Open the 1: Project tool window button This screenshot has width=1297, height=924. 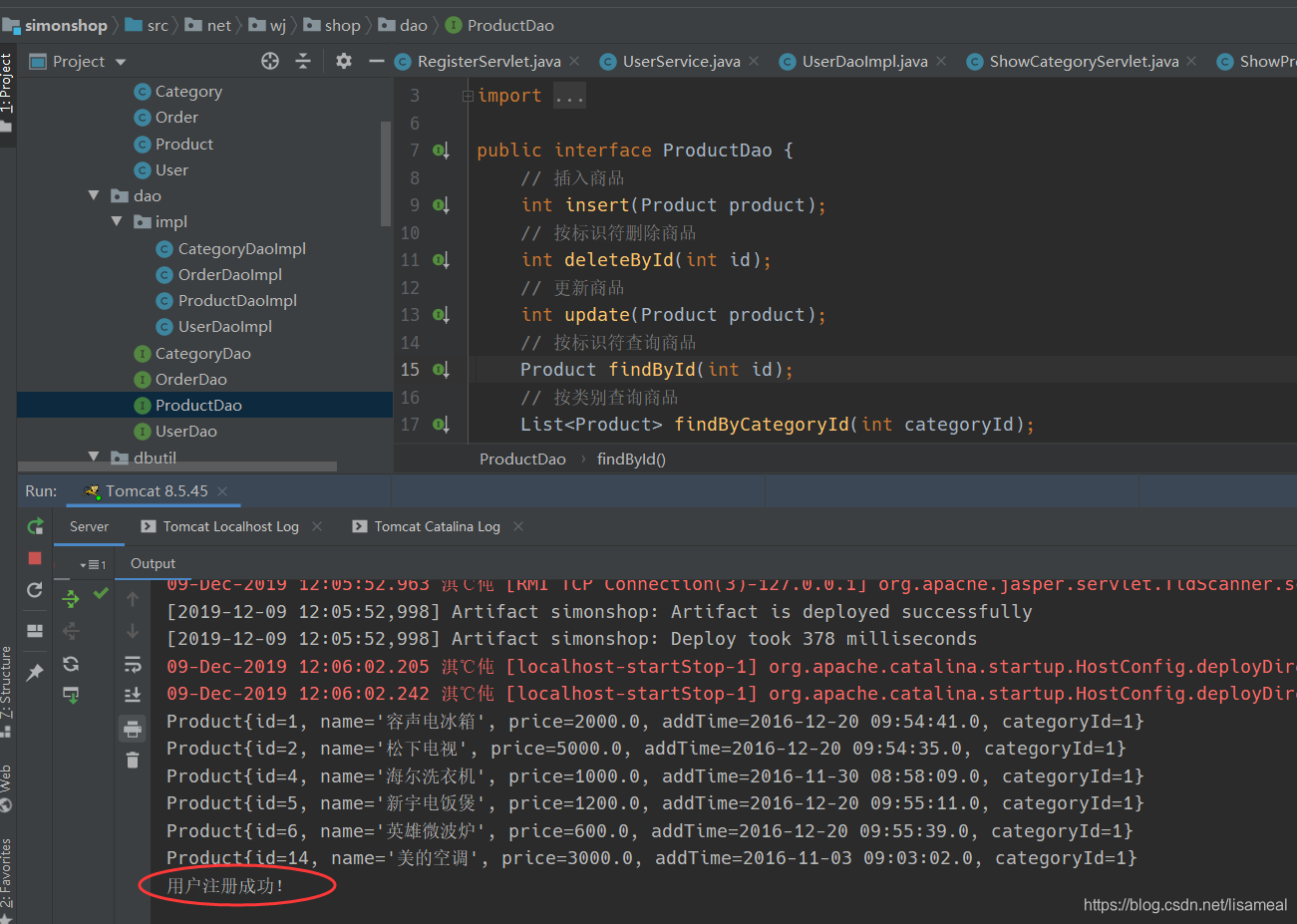[7, 93]
